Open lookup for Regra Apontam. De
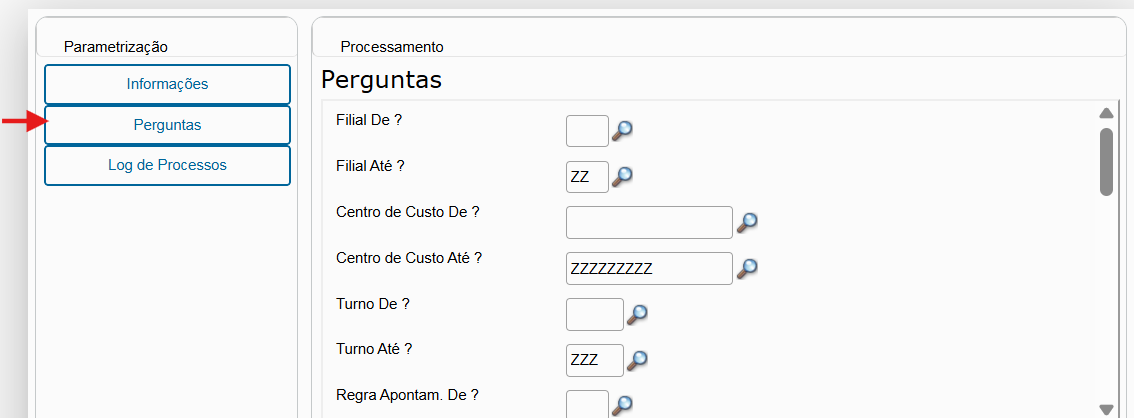 click(x=622, y=405)
